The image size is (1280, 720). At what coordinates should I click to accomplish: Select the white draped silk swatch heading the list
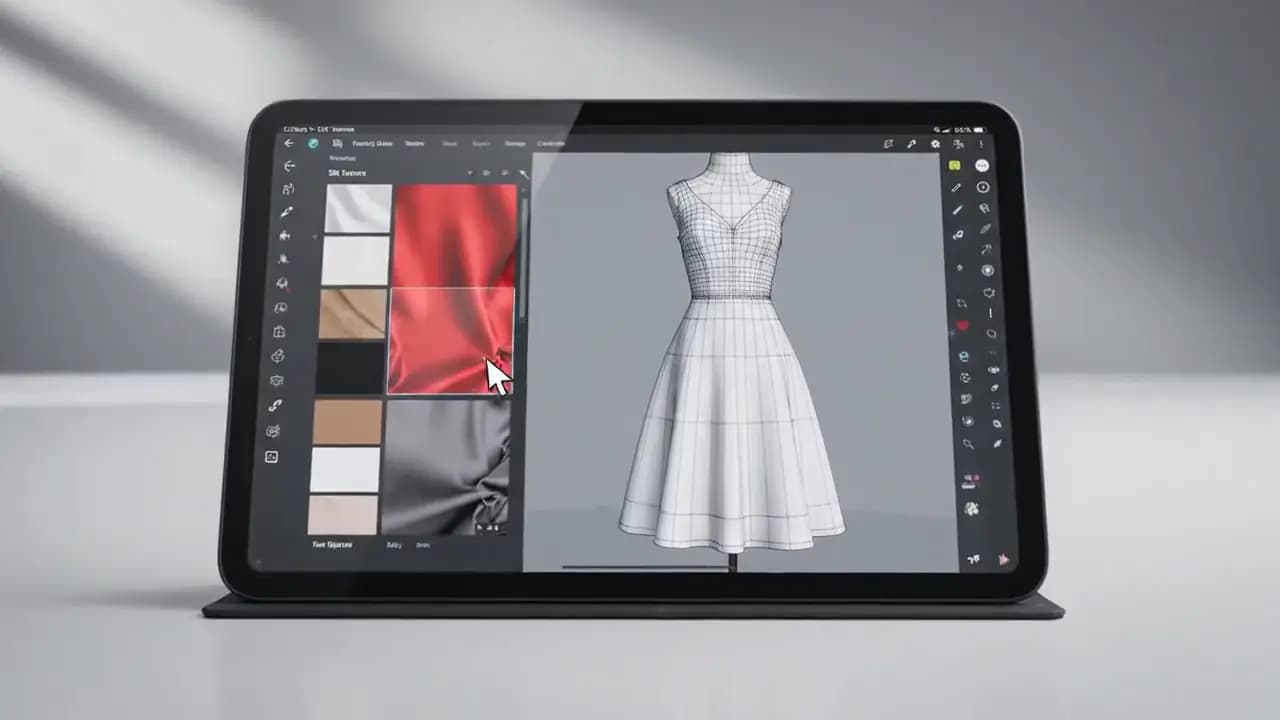coord(358,208)
